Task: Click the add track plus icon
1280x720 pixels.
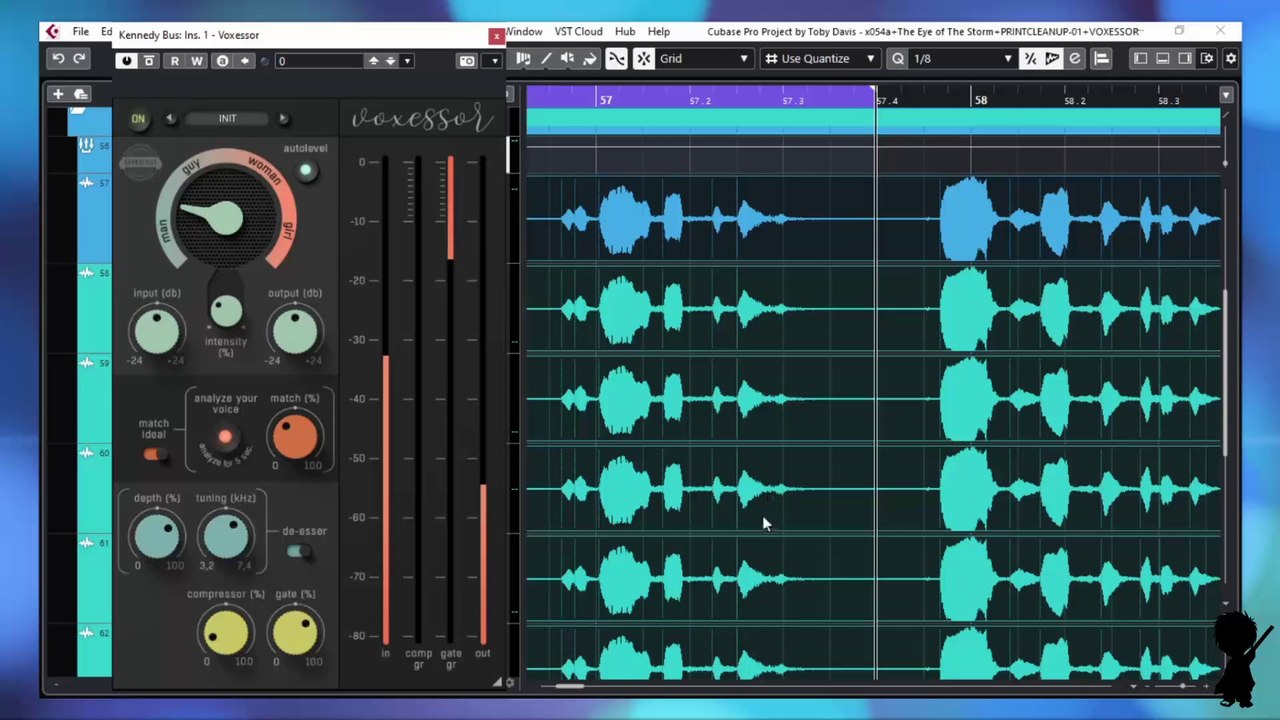Action: click(58, 94)
